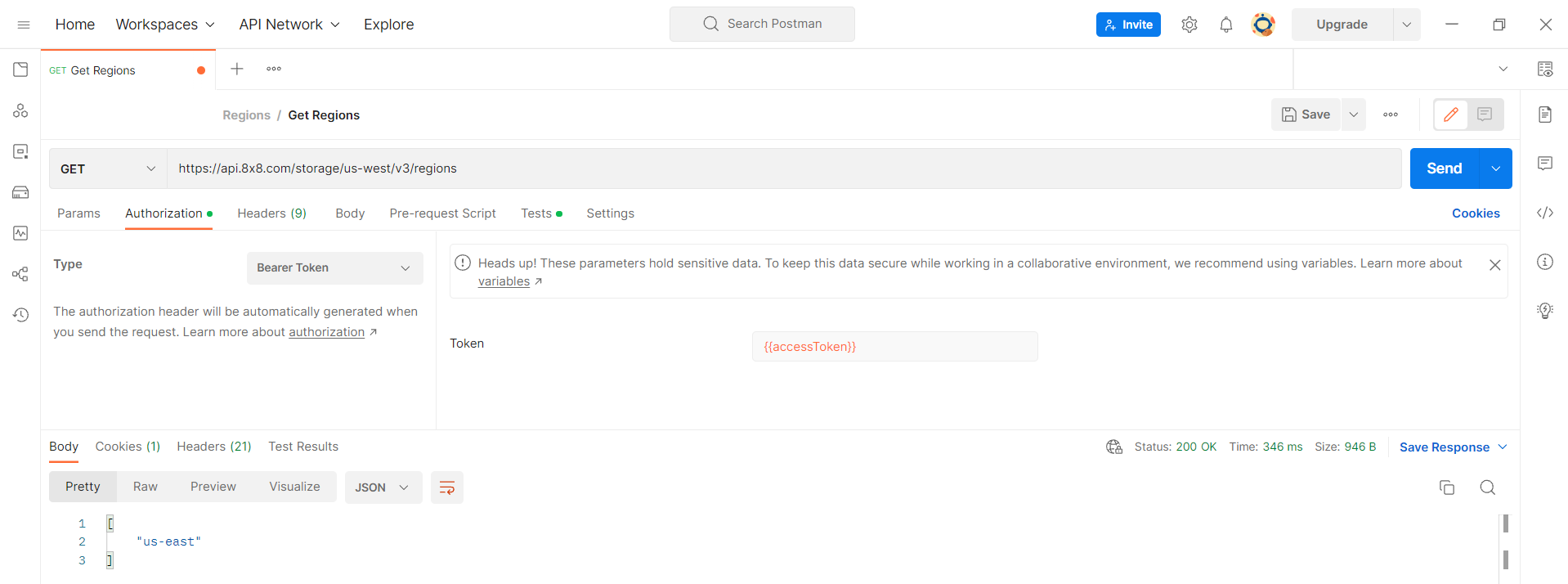This screenshot has height=584, width=1568.
Task: Open the History sidebar icon
Action: pyautogui.click(x=20, y=315)
